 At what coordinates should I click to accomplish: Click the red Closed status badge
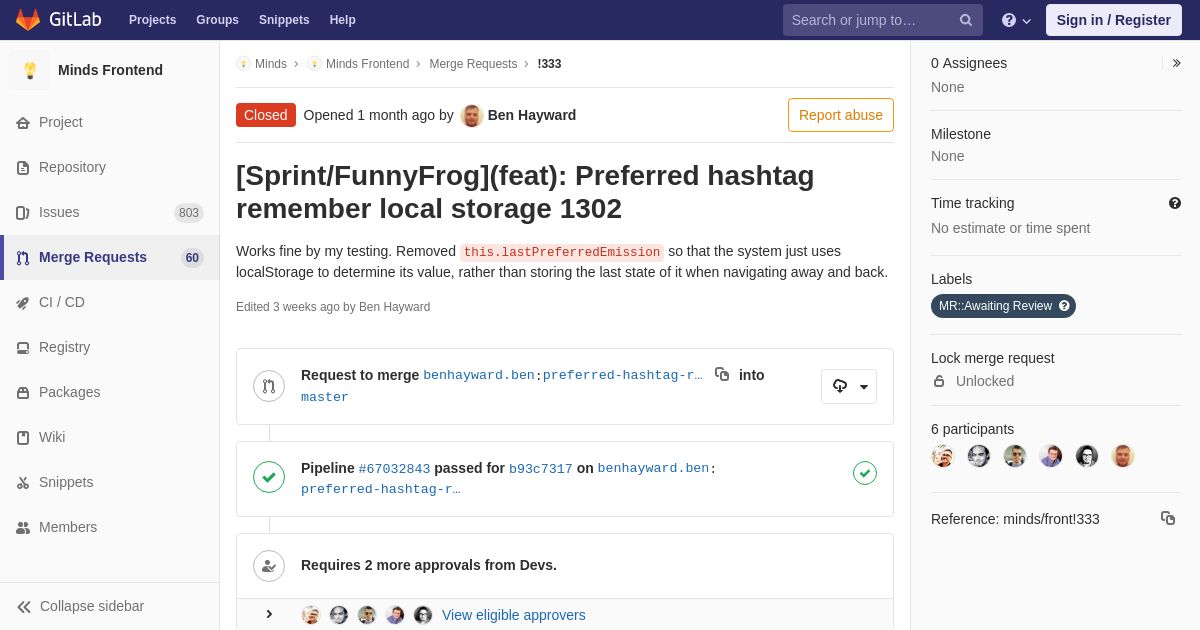point(266,115)
